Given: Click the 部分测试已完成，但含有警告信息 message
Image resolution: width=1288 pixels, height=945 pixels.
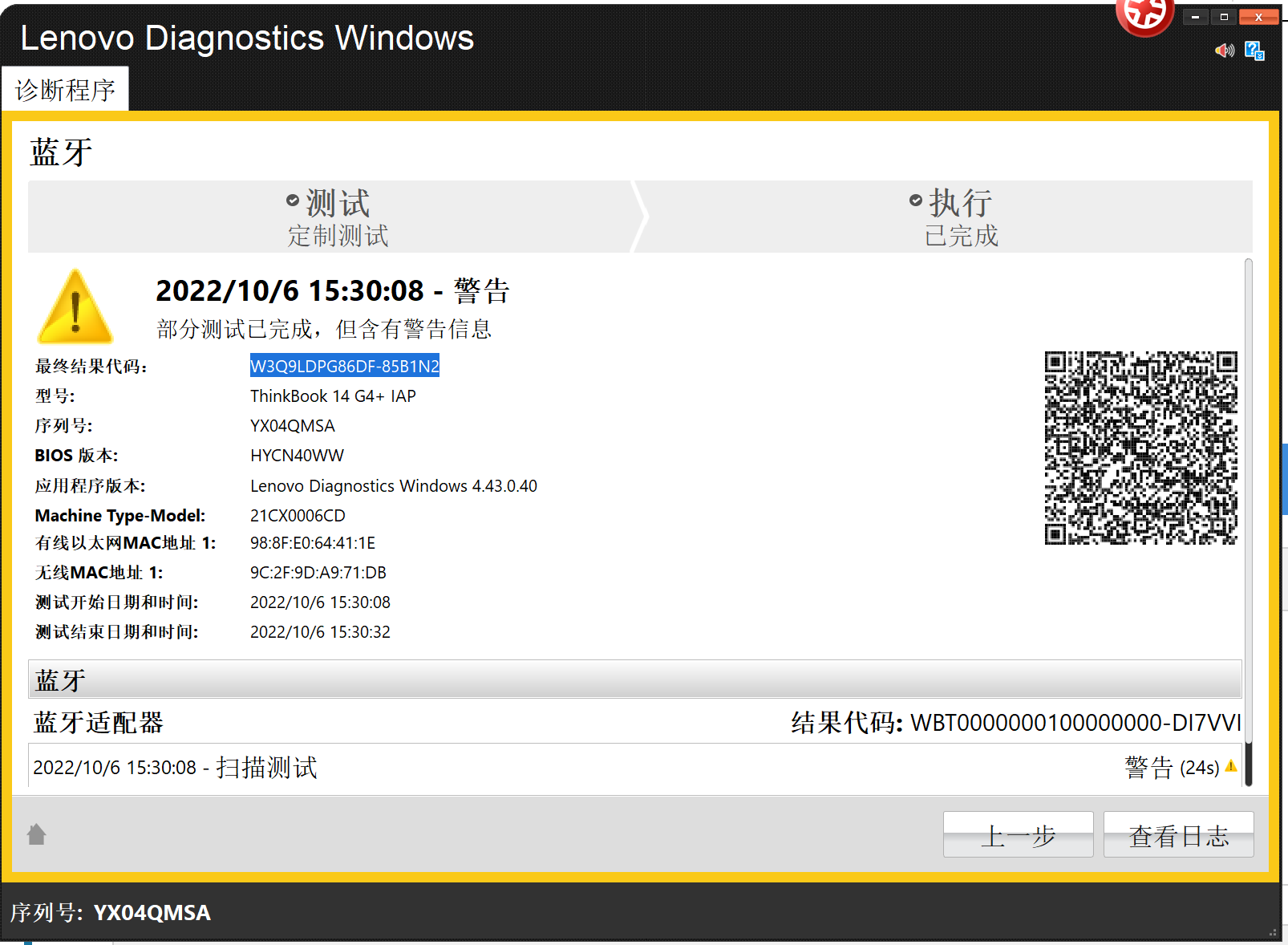Looking at the screenshot, I should (x=324, y=328).
